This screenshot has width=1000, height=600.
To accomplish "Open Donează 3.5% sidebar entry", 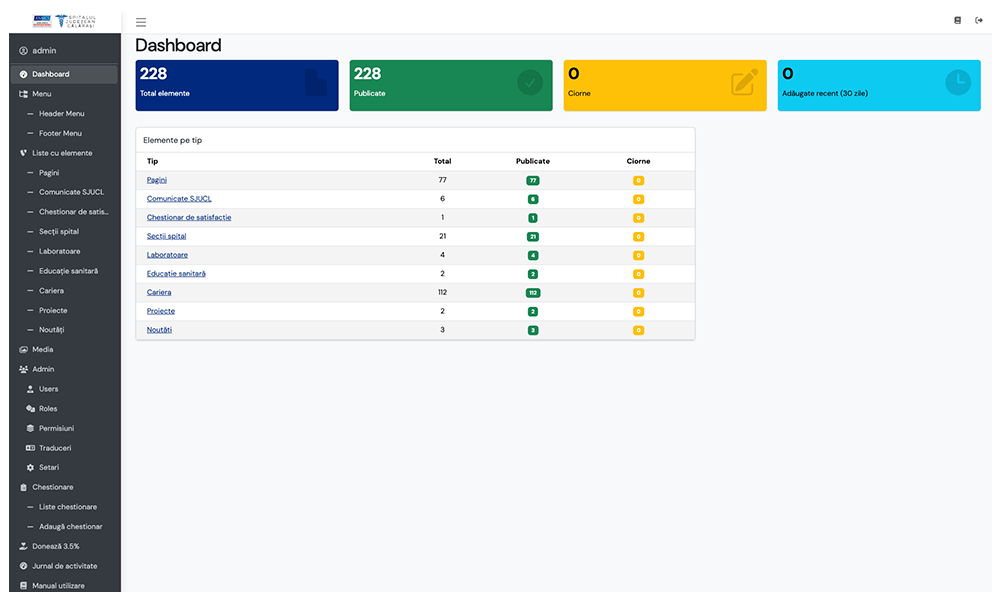I will (x=64, y=546).
